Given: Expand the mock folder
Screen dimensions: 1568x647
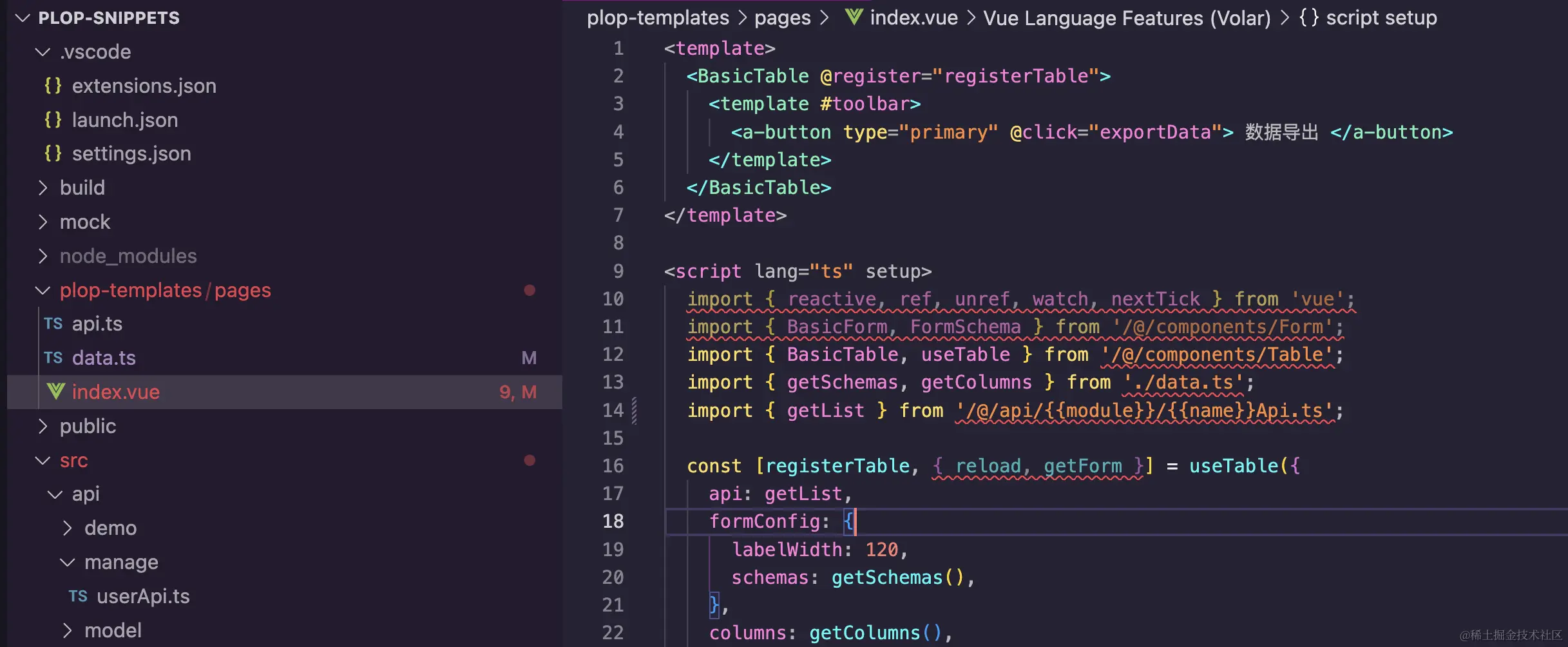Looking at the screenshot, I should [x=43, y=222].
